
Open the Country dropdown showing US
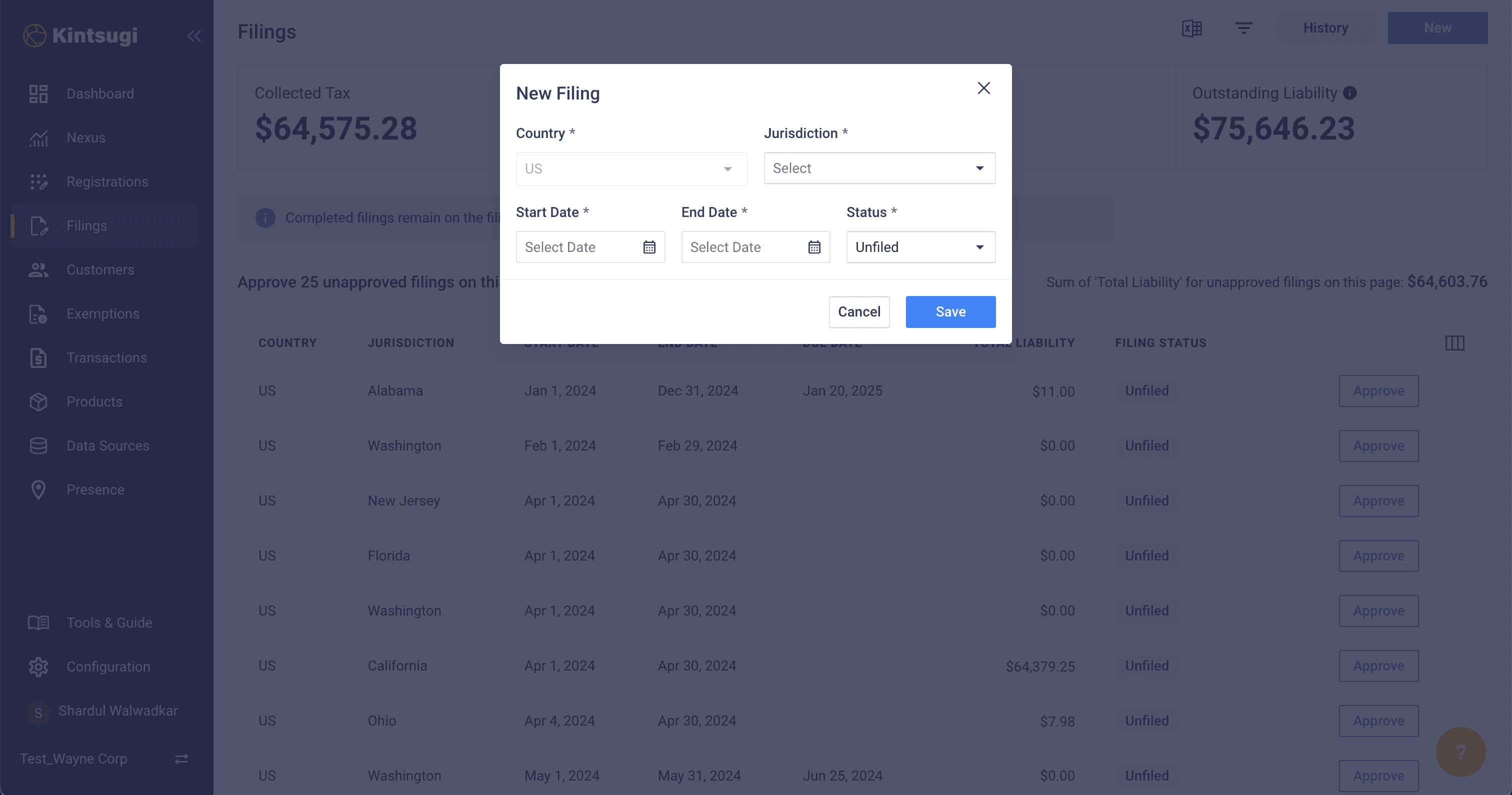[x=631, y=169]
